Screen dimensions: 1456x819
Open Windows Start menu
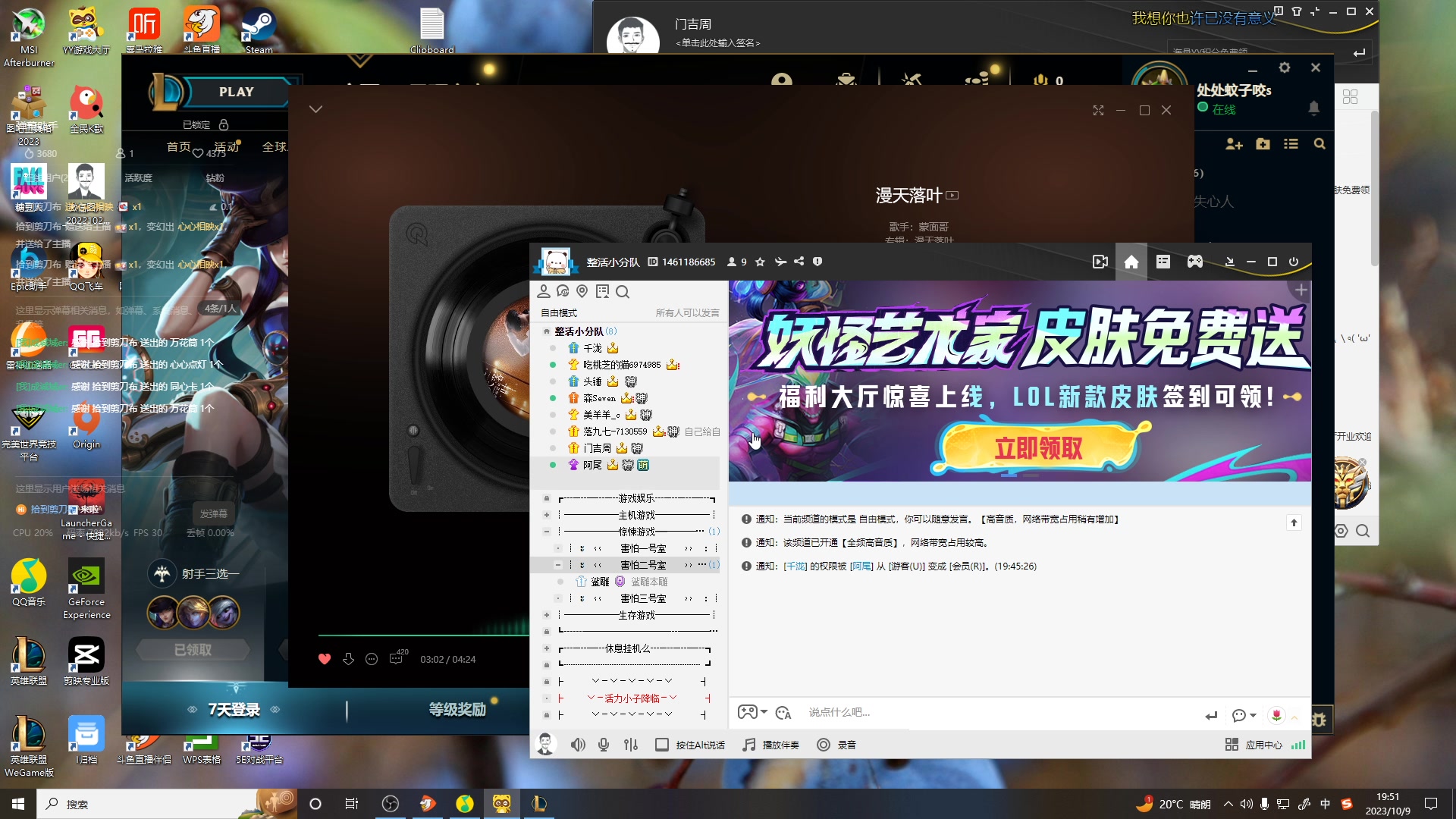[18, 804]
